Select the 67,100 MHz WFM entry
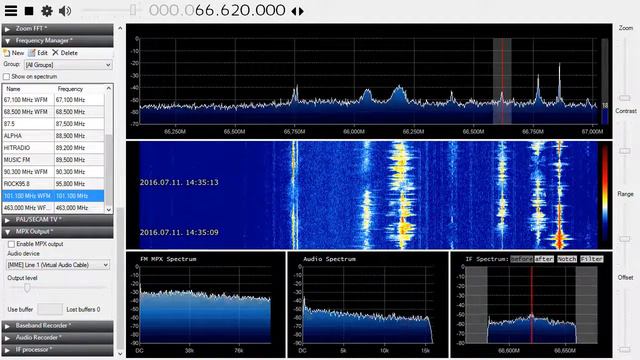This screenshot has height=360, width=640. 53,100
